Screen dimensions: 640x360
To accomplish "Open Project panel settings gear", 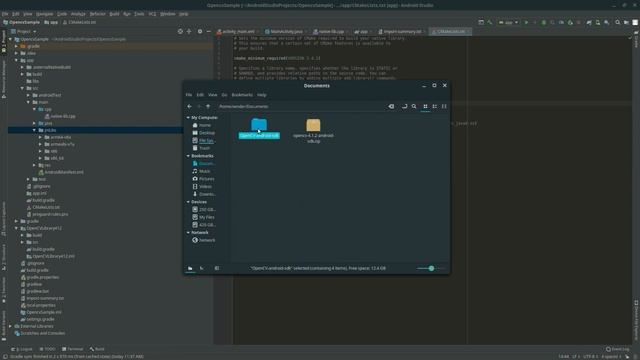I will point(200,31).
